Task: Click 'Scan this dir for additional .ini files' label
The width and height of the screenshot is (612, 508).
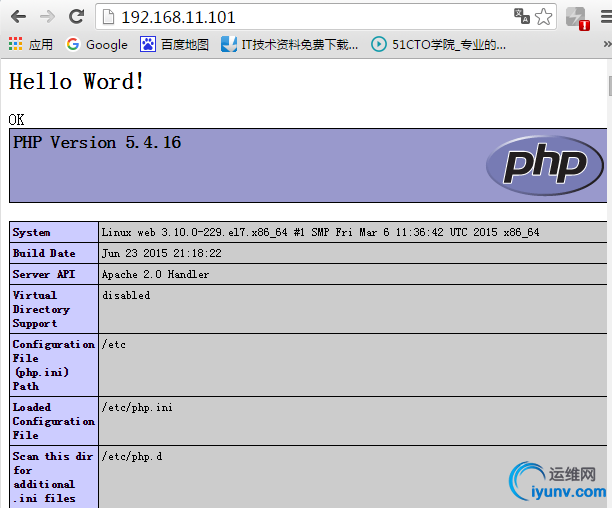Action: click(x=53, y=477)
